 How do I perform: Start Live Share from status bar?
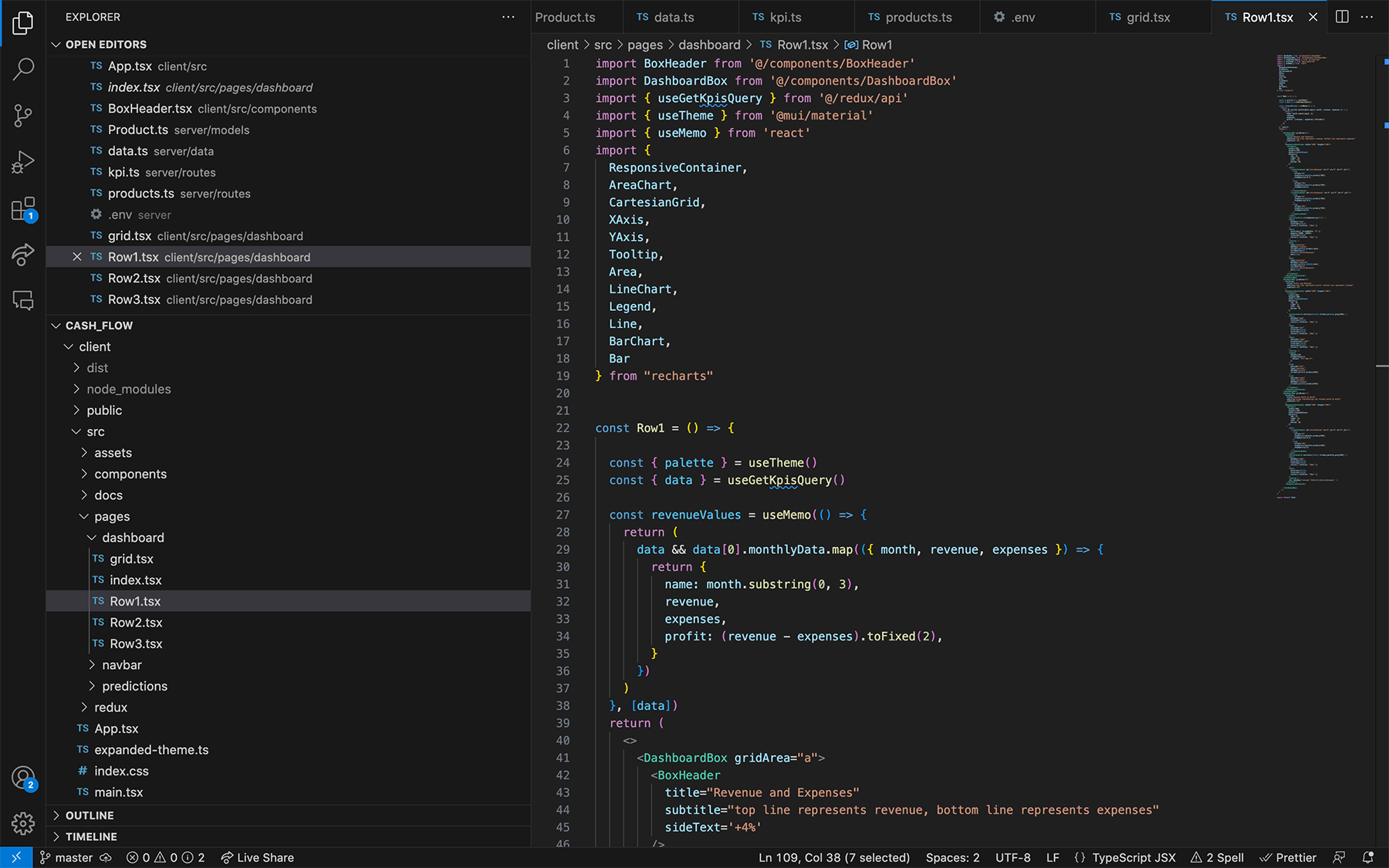(x=257, y=857)
